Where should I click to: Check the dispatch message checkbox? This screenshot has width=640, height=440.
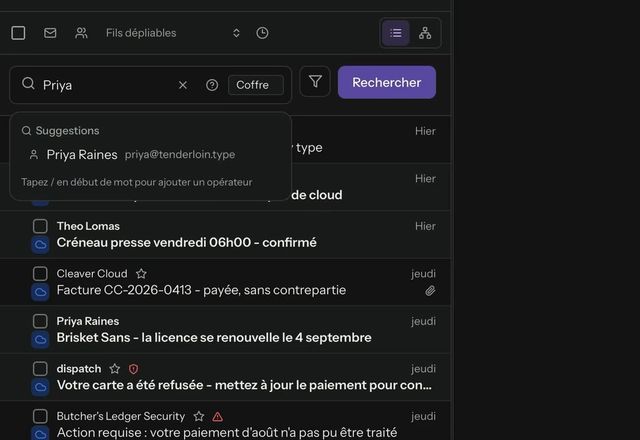point(40,369)
